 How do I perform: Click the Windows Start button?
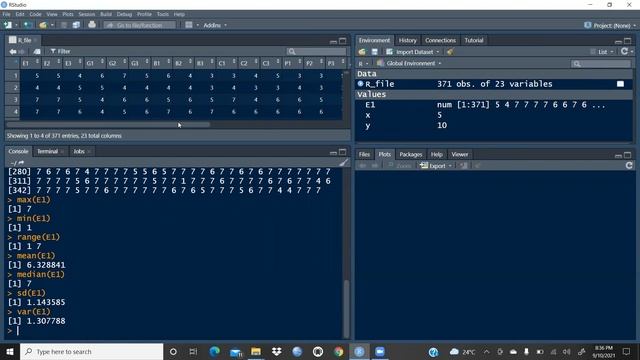coord(10,351)
